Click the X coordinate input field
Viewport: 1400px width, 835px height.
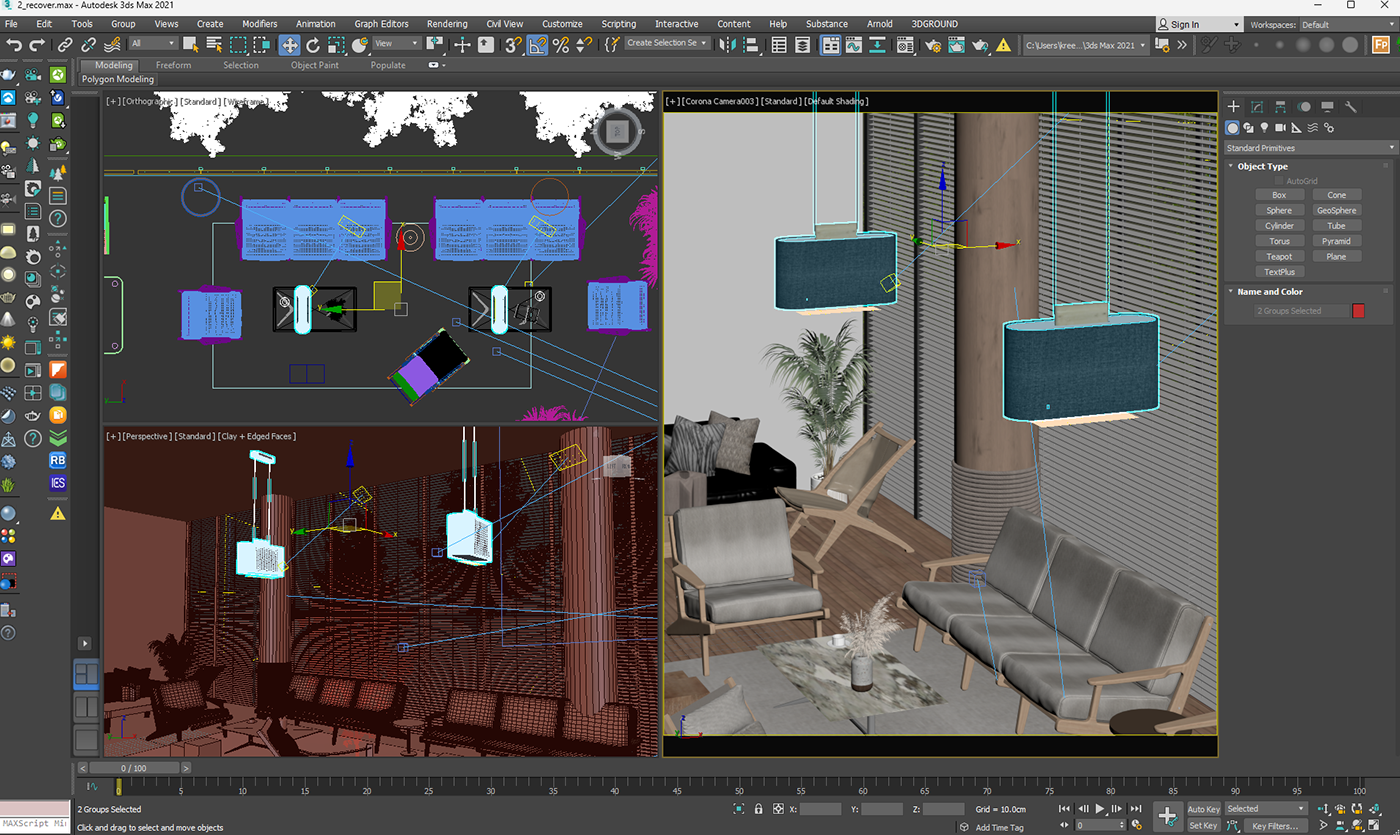(x=820, y=809)
